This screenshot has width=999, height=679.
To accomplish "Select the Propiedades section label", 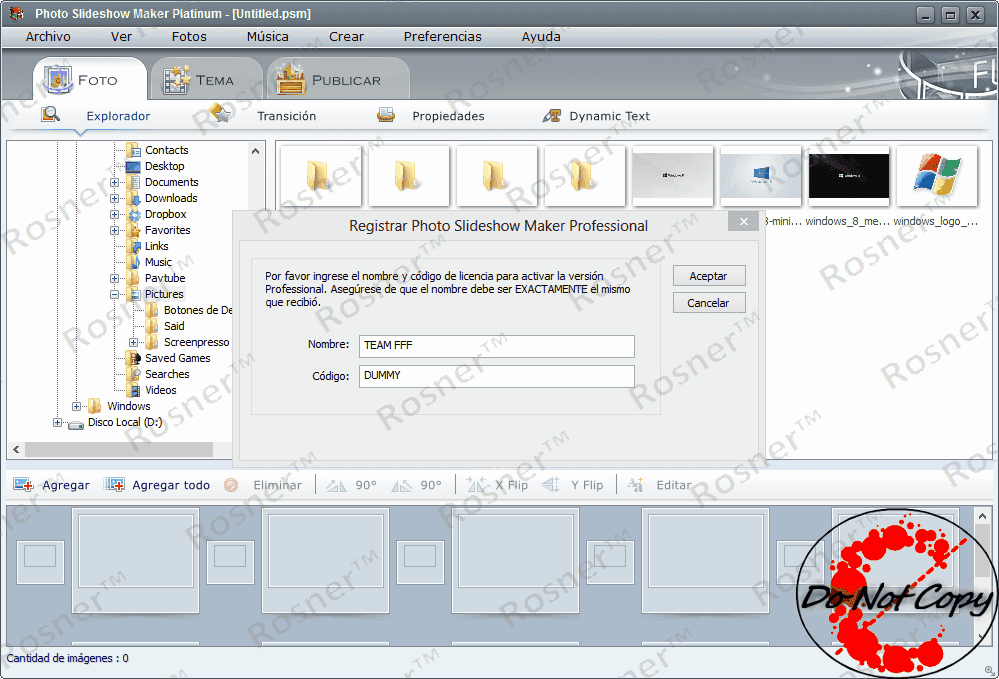I will 448,116.
